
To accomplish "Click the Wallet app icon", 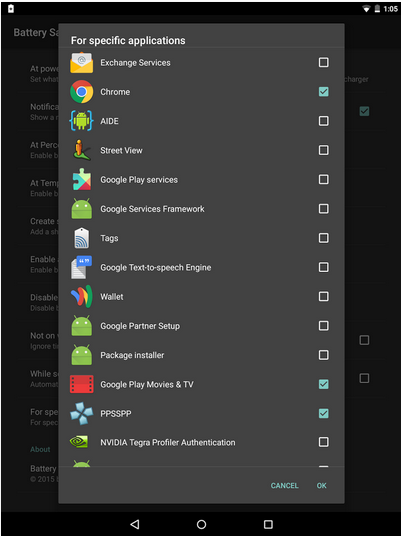I will [x=81, y=296].
